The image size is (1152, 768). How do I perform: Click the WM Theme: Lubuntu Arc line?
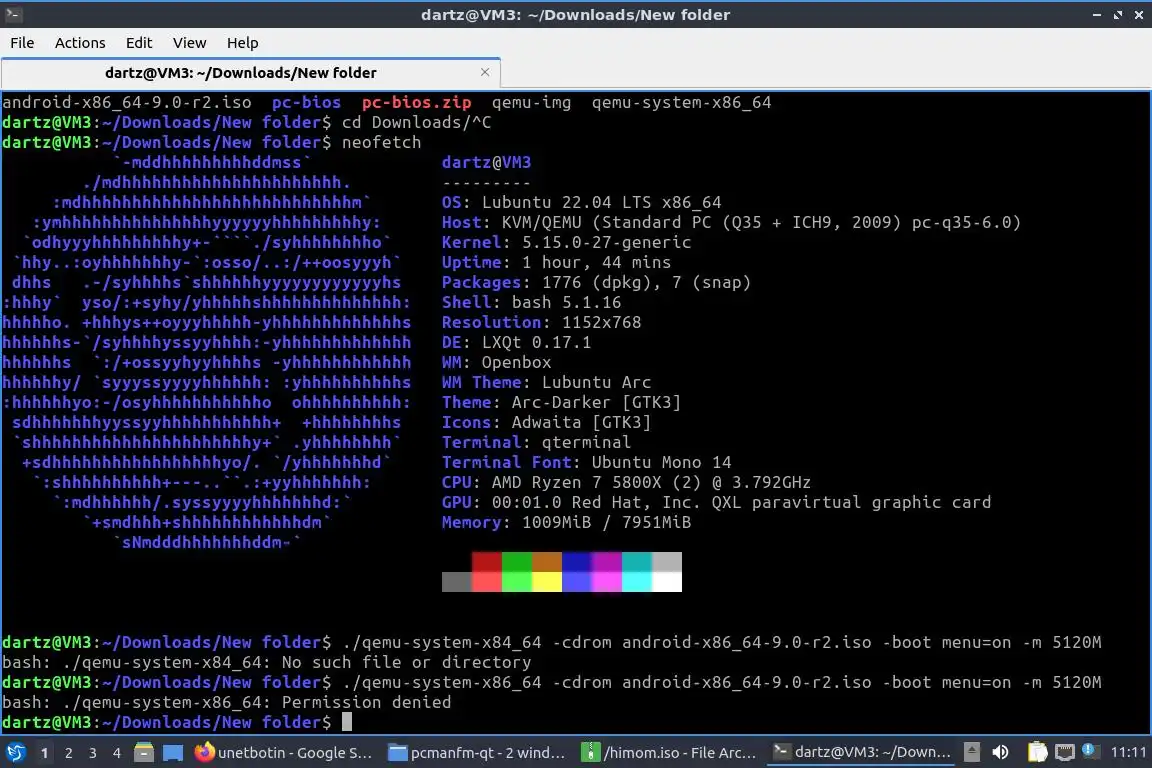click(x=546, y=382)
